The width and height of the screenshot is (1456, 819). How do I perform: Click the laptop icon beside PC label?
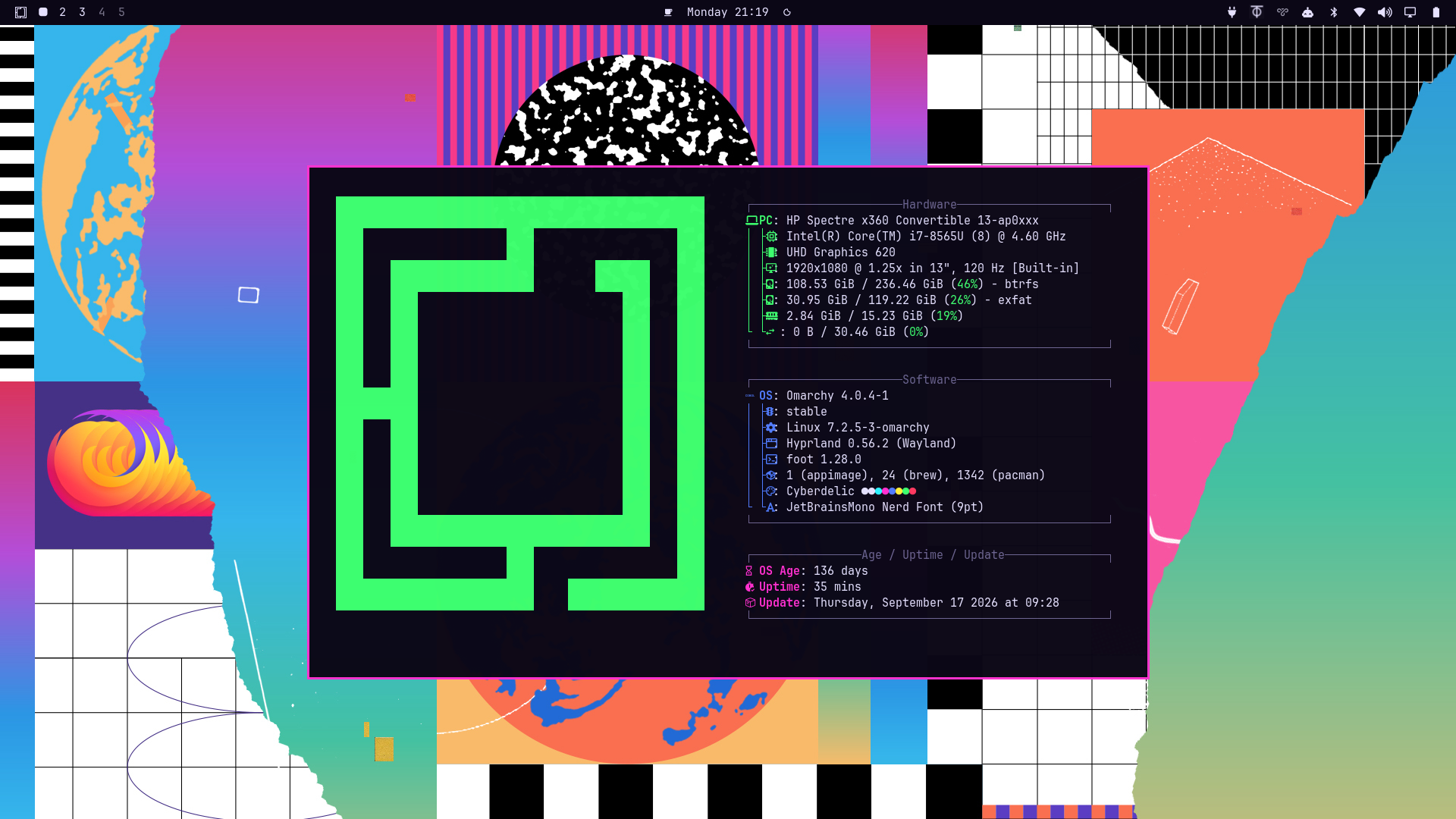click(752, 221)
